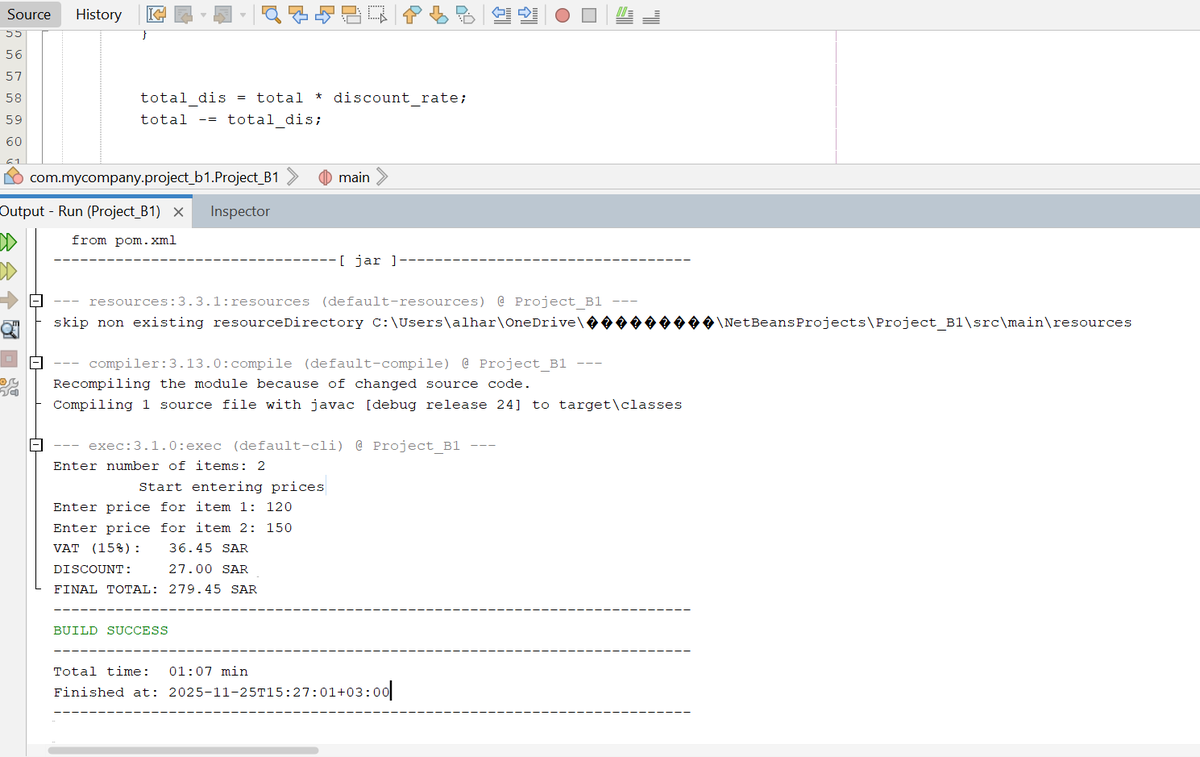Click Stop build red square icon
The image size is (1200, 757).
[x=9, y=357]
